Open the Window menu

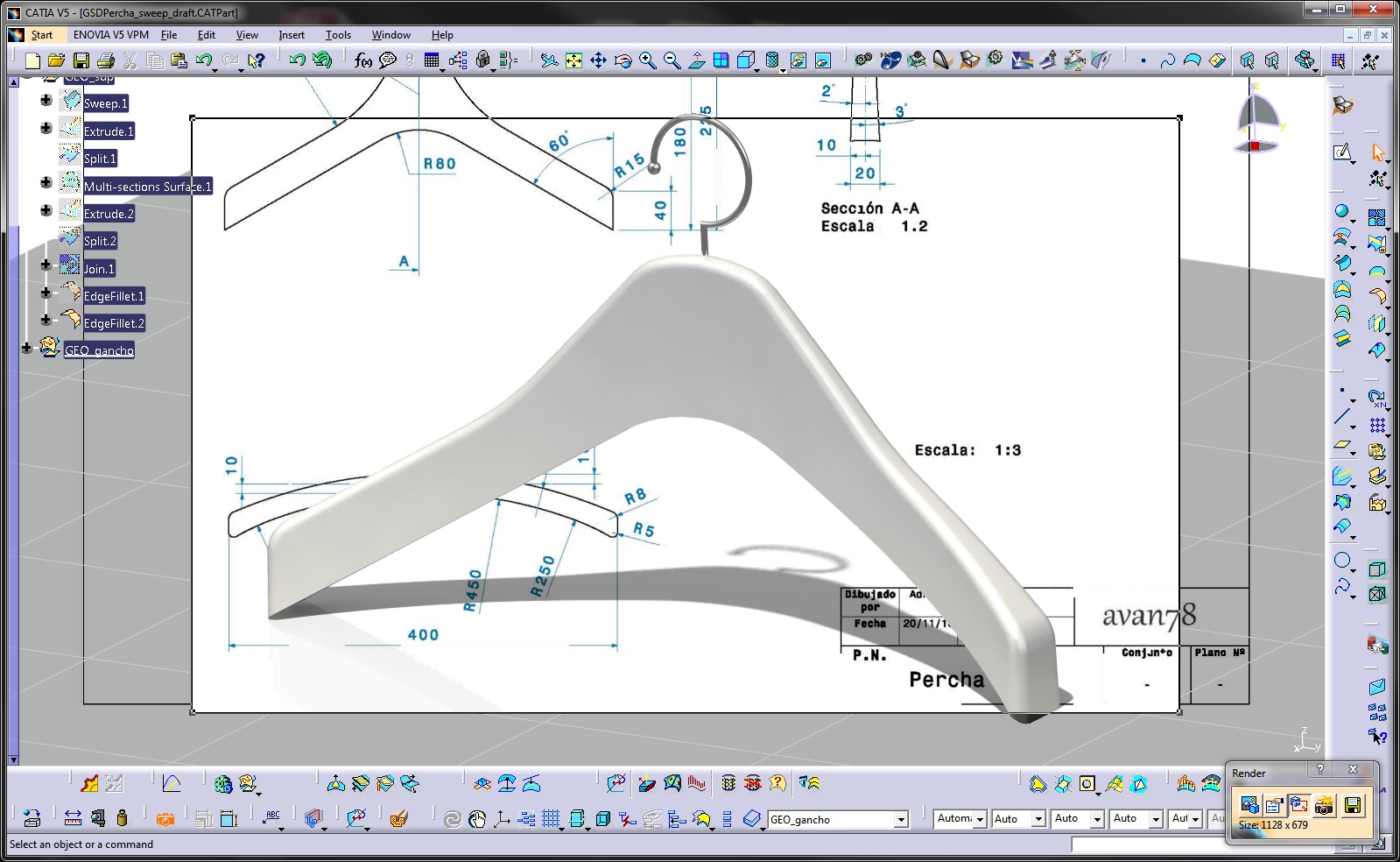pos(391,35)
